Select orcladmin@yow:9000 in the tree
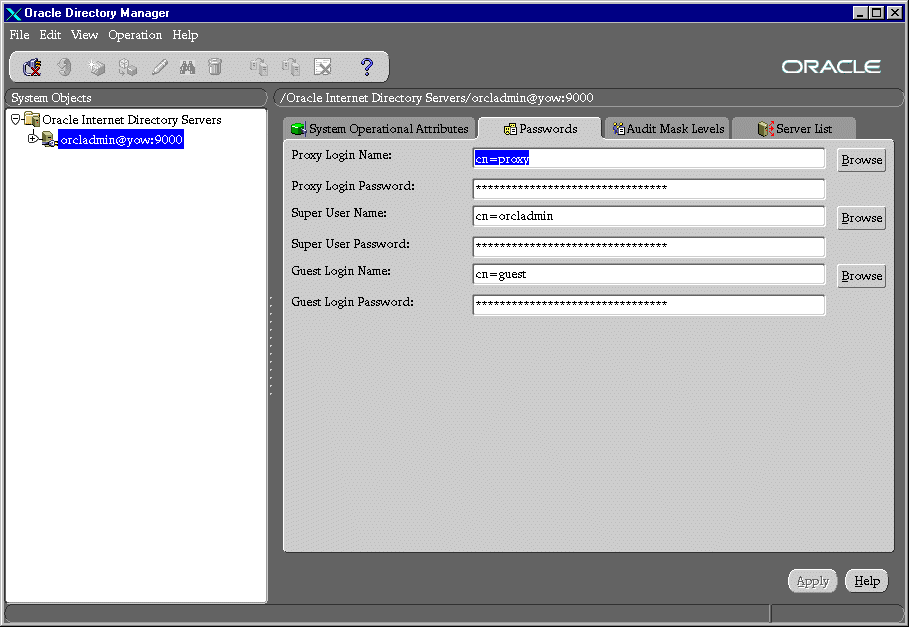Screen dimensions: 909x627 coord(121,140)
